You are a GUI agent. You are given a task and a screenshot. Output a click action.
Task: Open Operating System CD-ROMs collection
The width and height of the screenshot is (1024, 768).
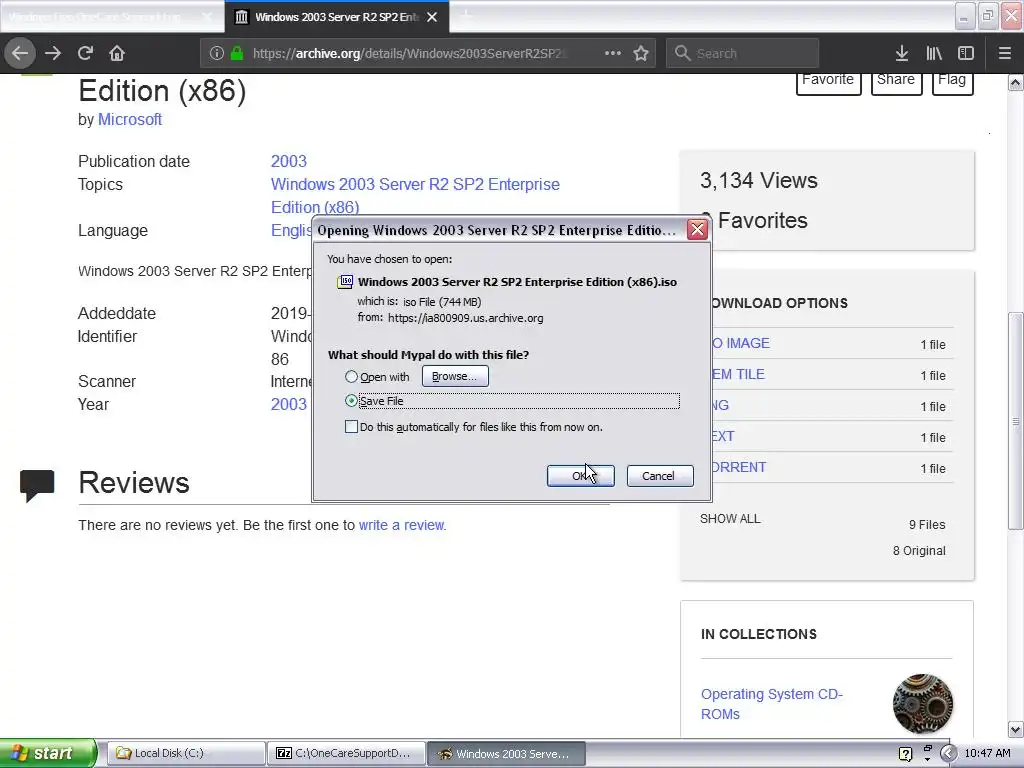[772, 704]
